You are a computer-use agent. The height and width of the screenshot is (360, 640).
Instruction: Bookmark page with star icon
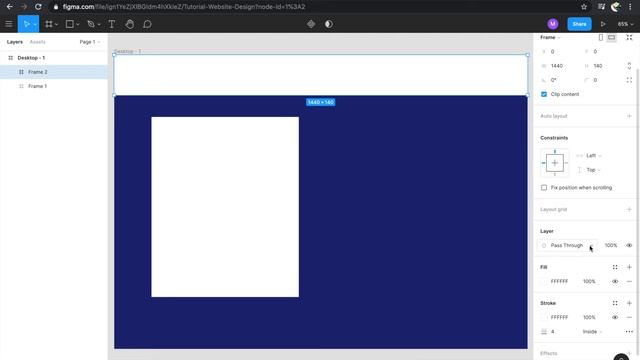[584, 7]
